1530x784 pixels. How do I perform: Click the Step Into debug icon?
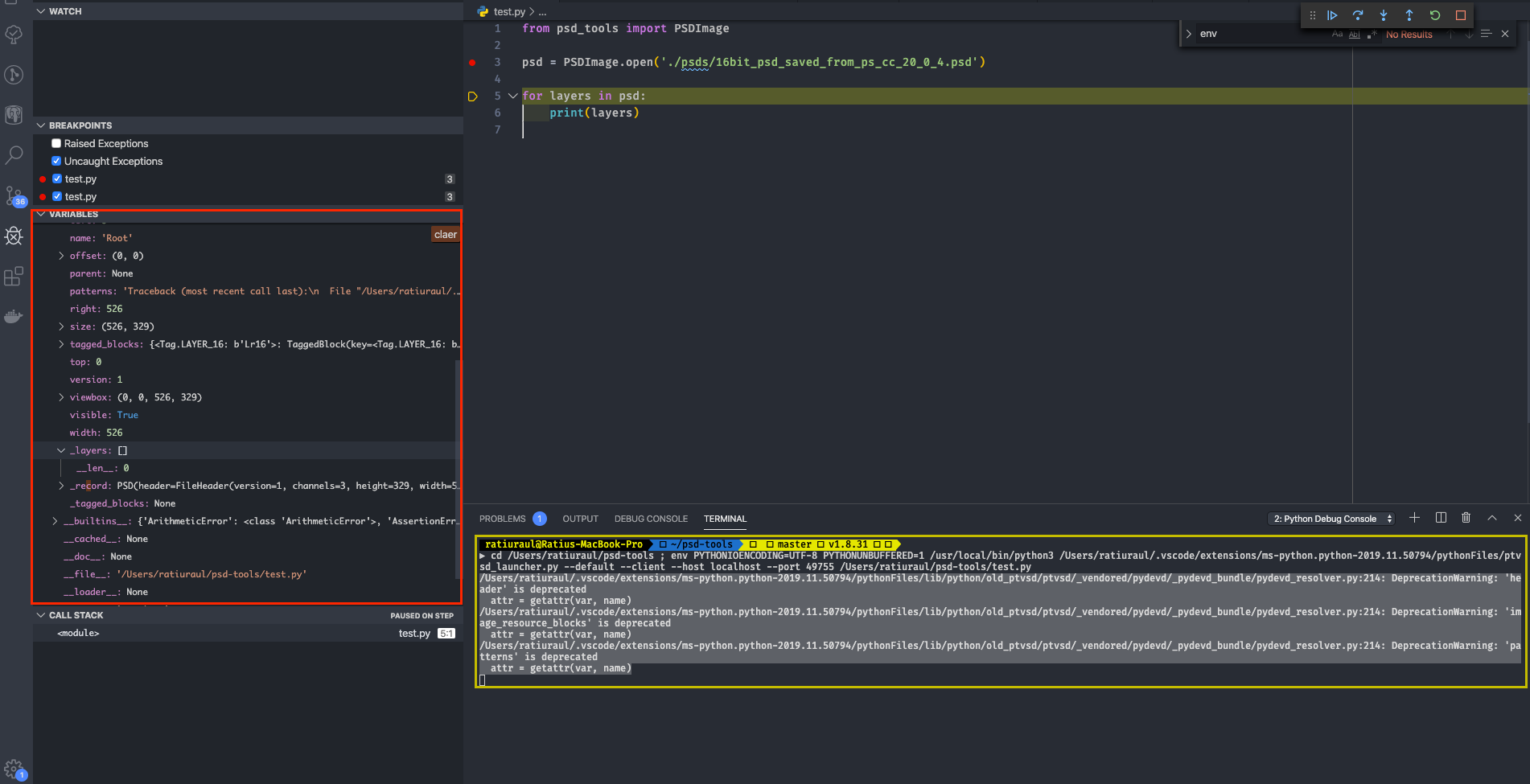point(1384,15)
